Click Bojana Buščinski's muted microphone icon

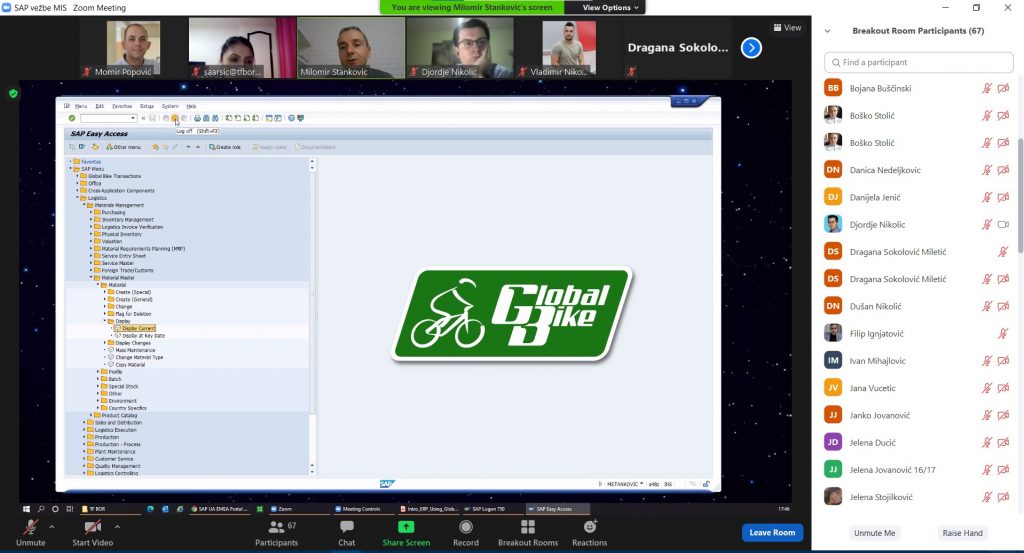tap(987, 88)
